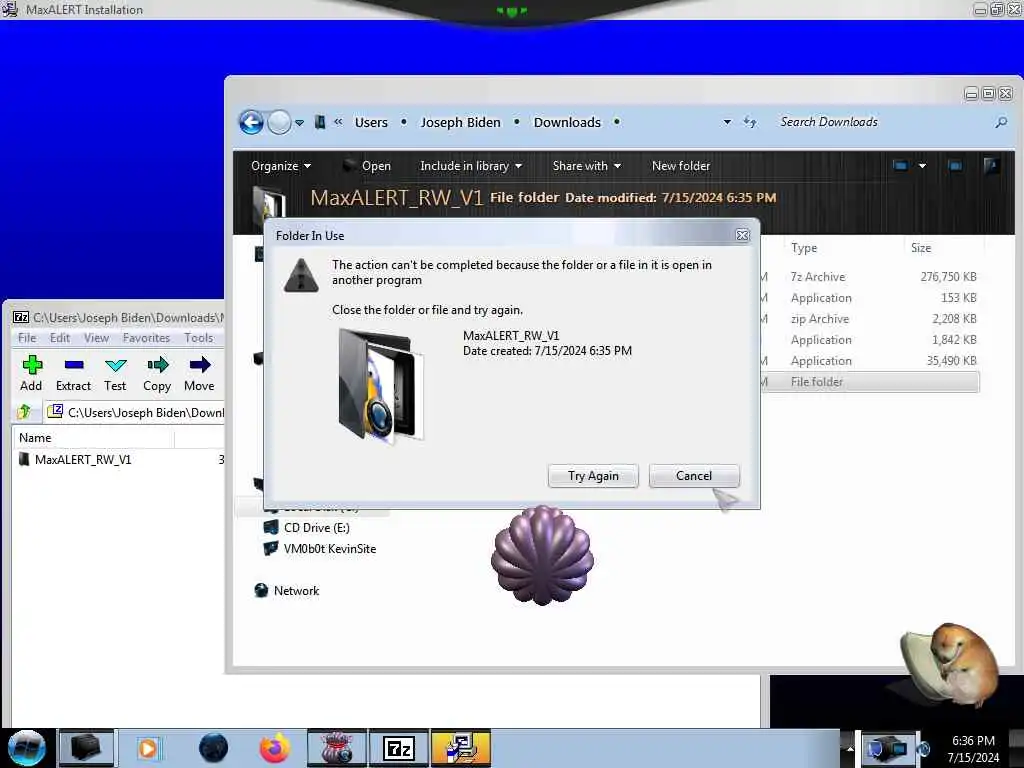Open the view options dropdown arrow
Screen dimensions: 1024x768
click(x=922, y=166)
